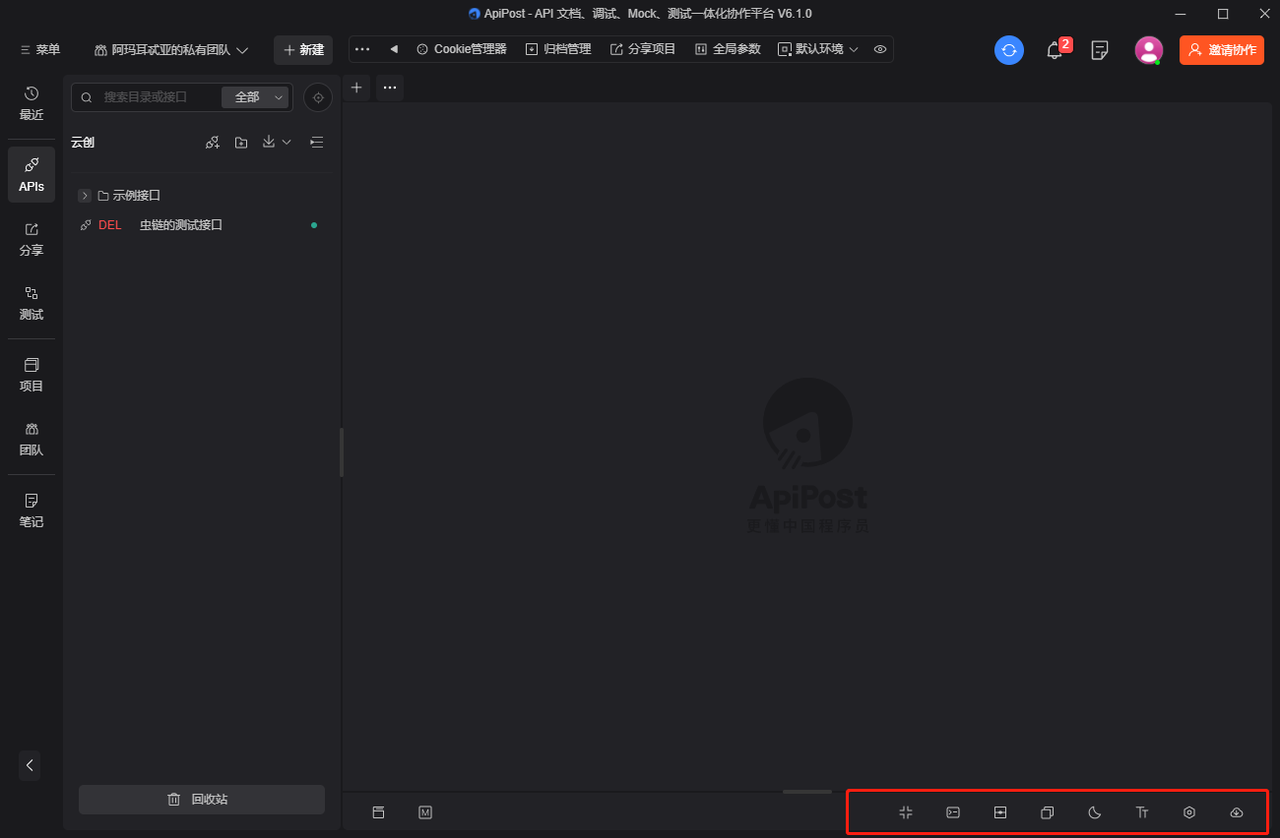The height and width of the screenshot is (838, 1280).
Task: Switch to 测试 in the sidebar
Action: pyautogui.click(x=31, y=303)
